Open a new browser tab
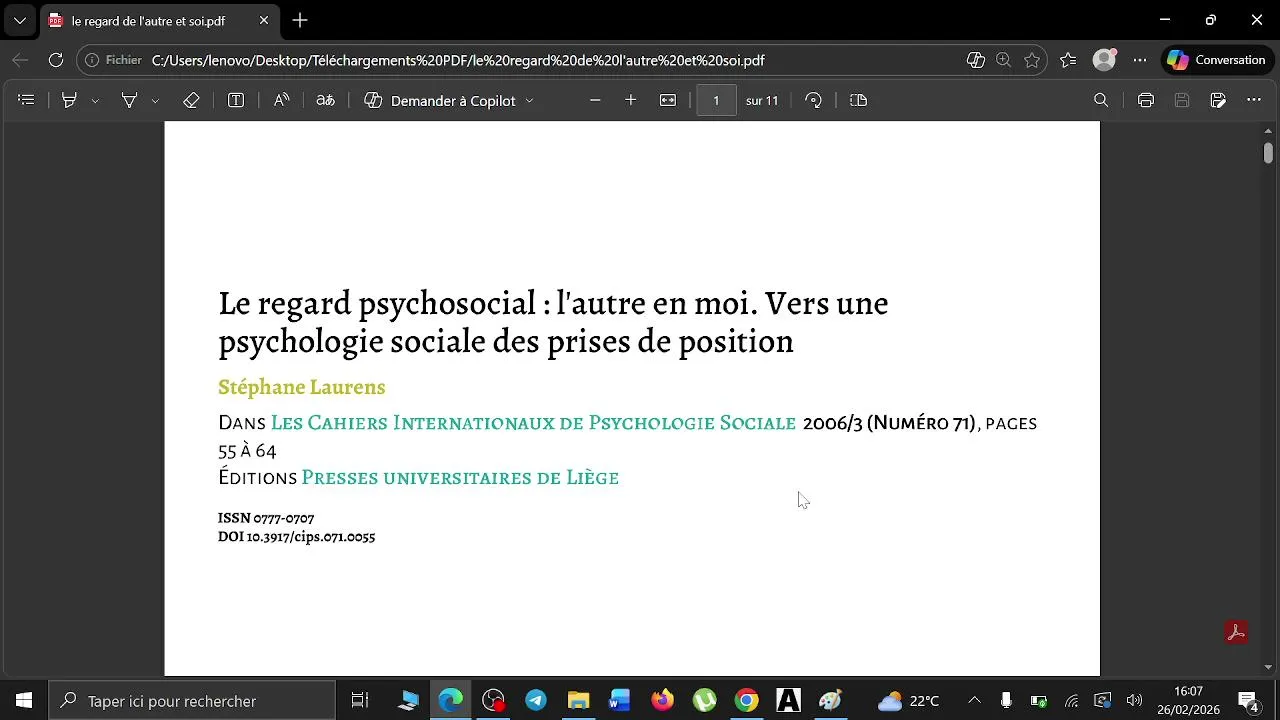 300,20
